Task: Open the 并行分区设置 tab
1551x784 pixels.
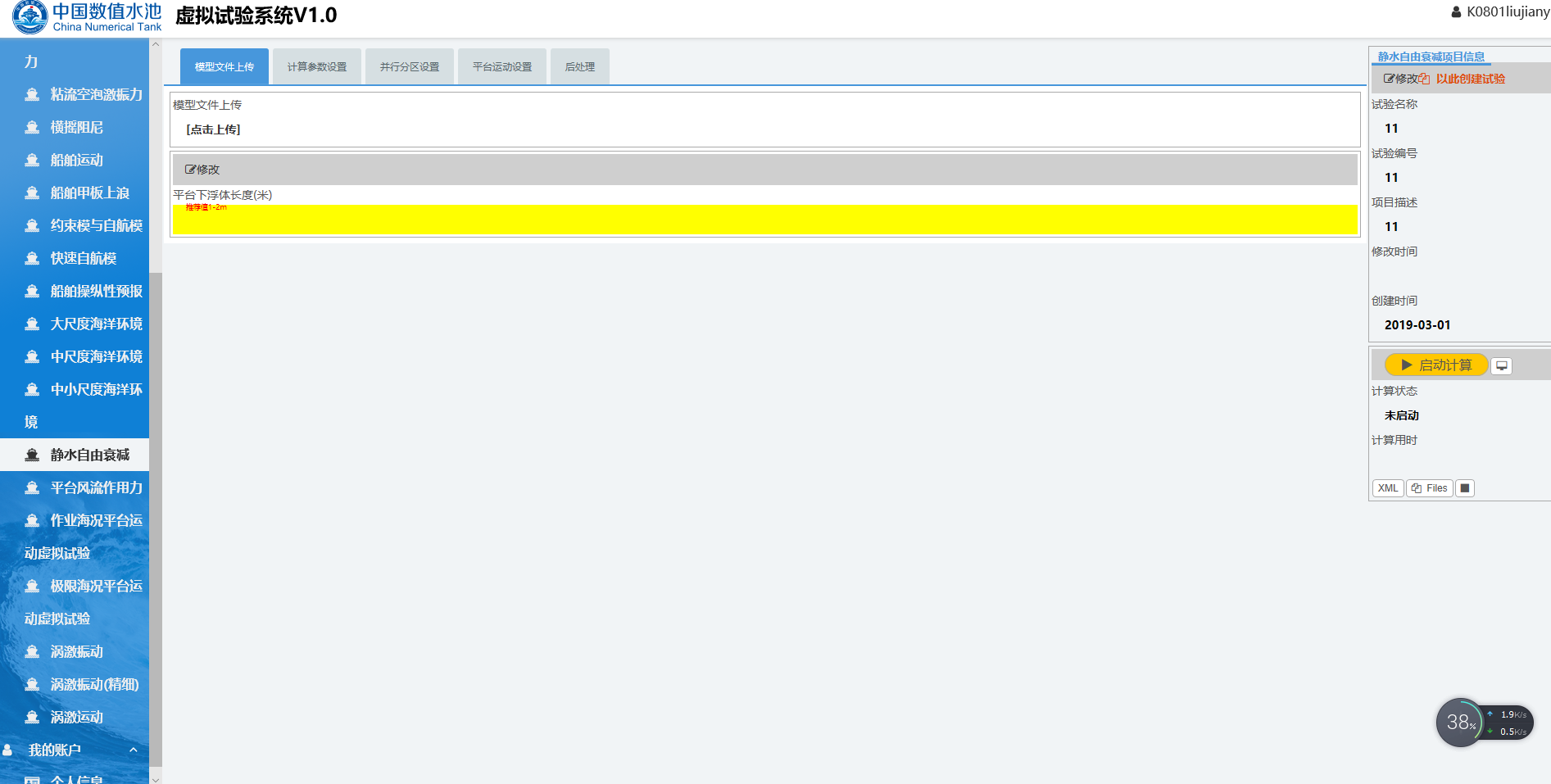Action: point(410,67)
